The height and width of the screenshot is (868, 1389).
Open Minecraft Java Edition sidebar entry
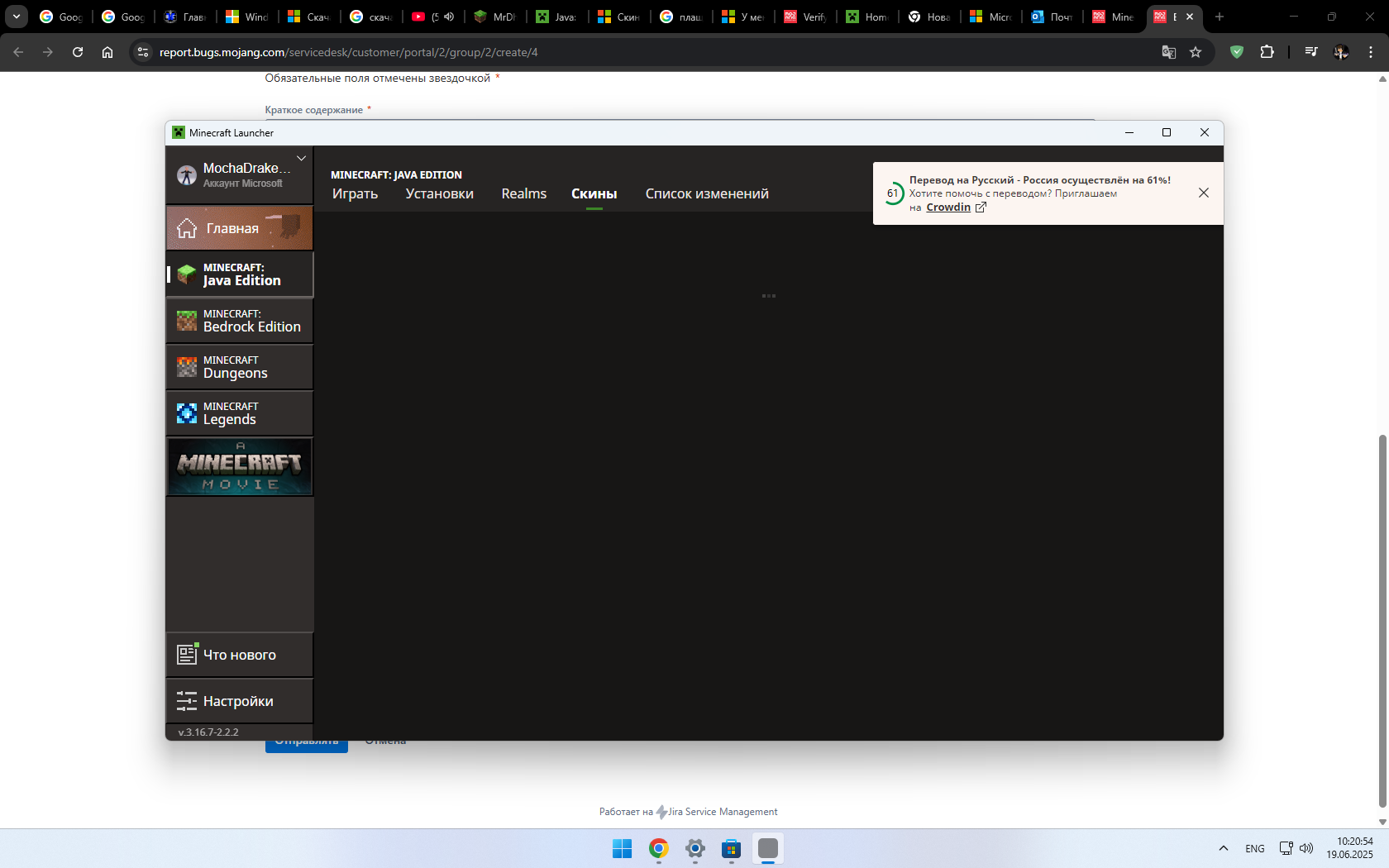pyautogui.click(x=240, y=274)
